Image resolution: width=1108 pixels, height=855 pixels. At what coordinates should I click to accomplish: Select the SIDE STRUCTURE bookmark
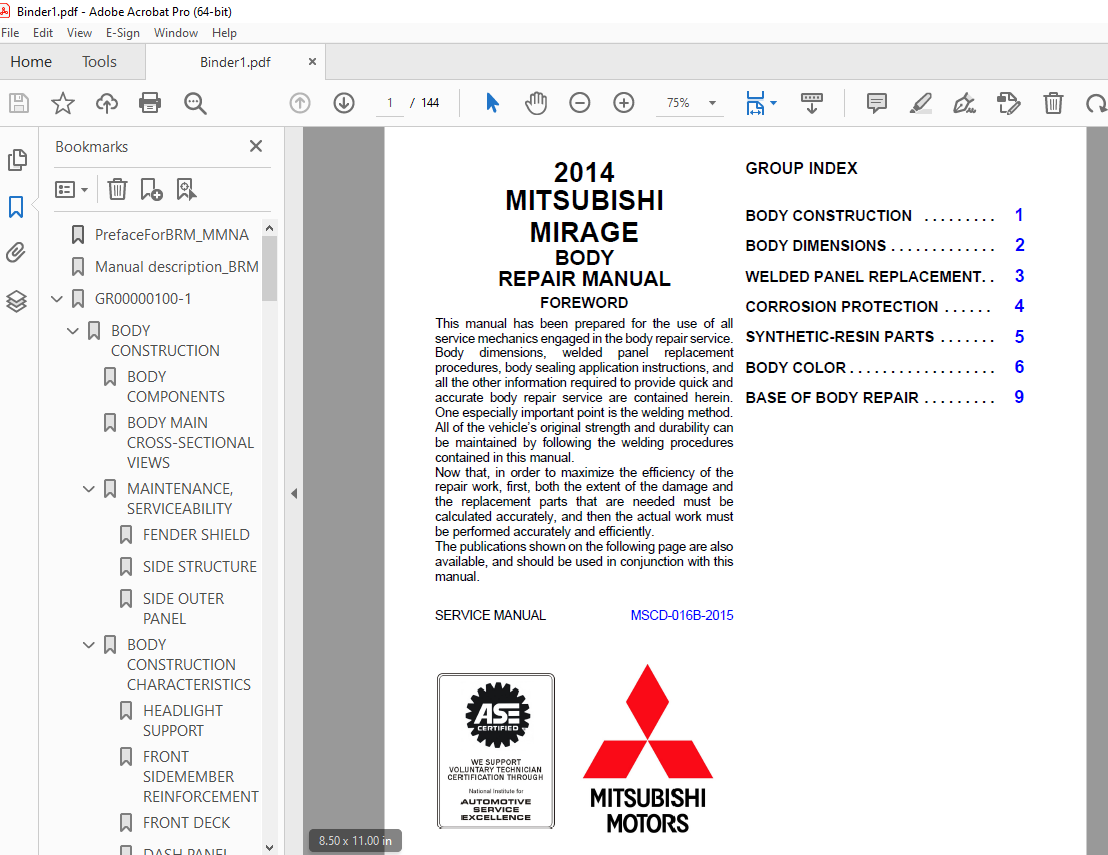[199, 567]
